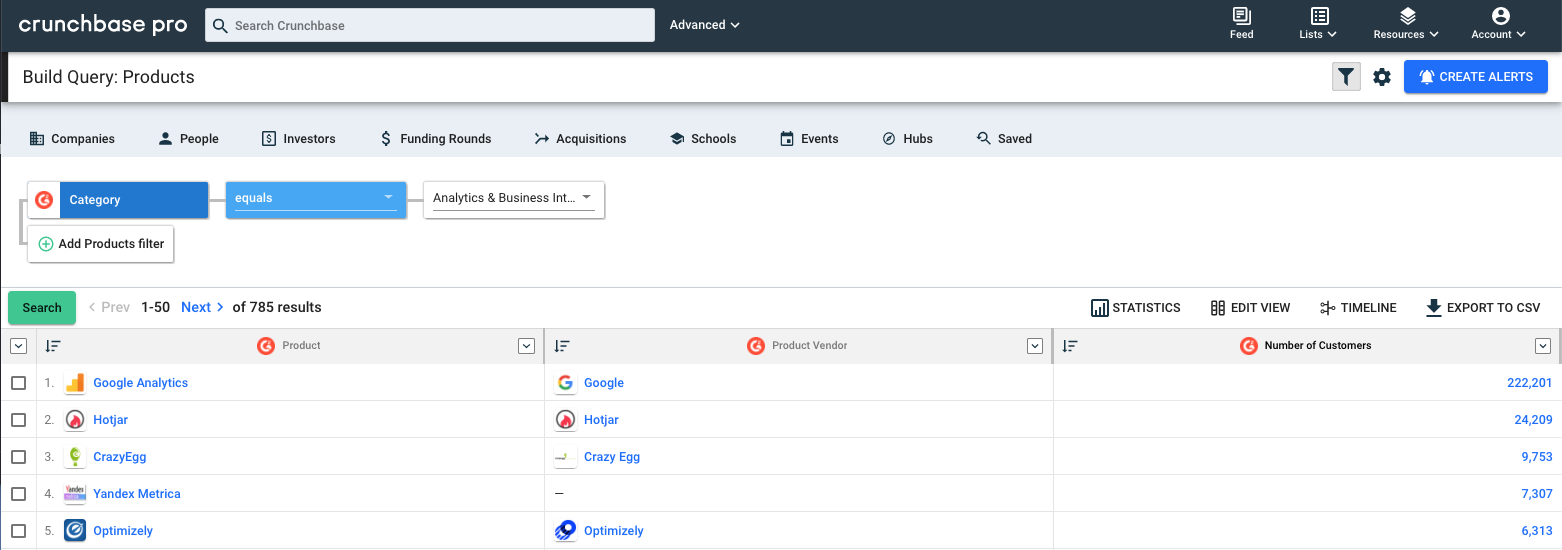This screenshot has width=1562, height=550.
Task: Check the CrazyEgg row checkbox
Action: 18,457
